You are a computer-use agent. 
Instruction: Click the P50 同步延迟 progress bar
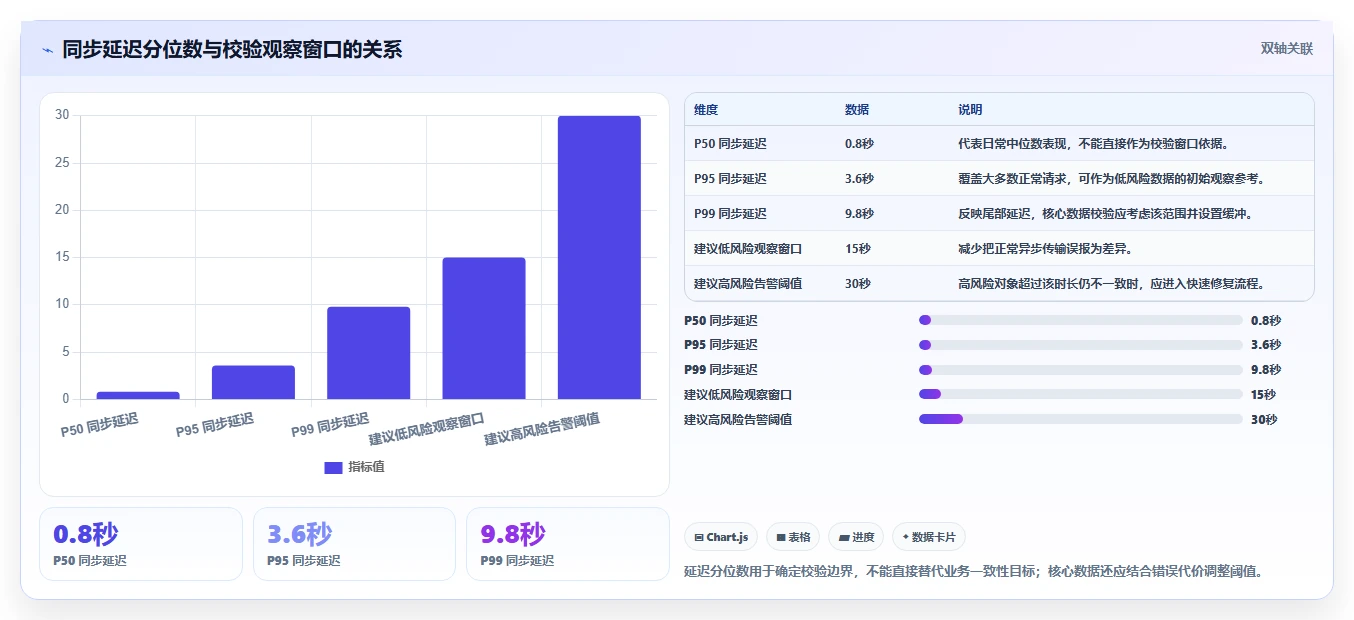[x=1080, y=320]
